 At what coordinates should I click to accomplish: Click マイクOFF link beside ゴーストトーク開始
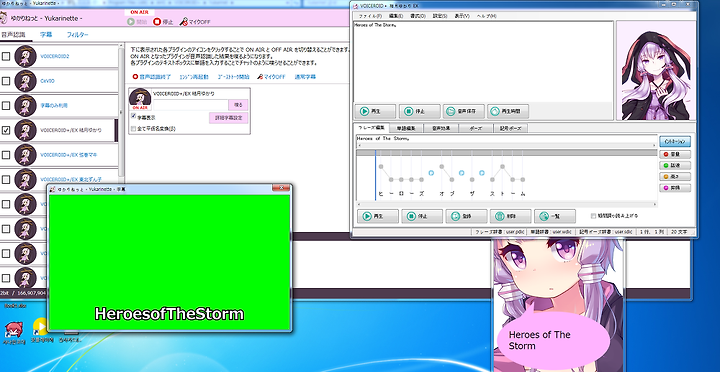click(271, 77)
